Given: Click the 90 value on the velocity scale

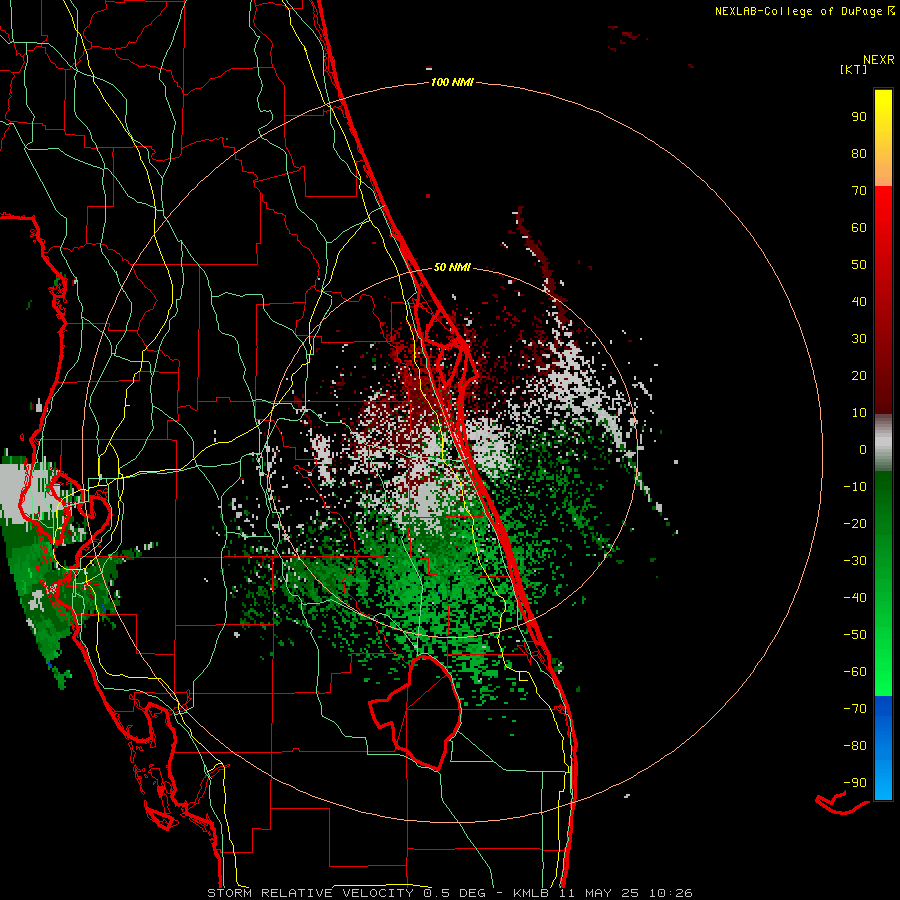Looking at the screenshot, I should coord(859,117).
